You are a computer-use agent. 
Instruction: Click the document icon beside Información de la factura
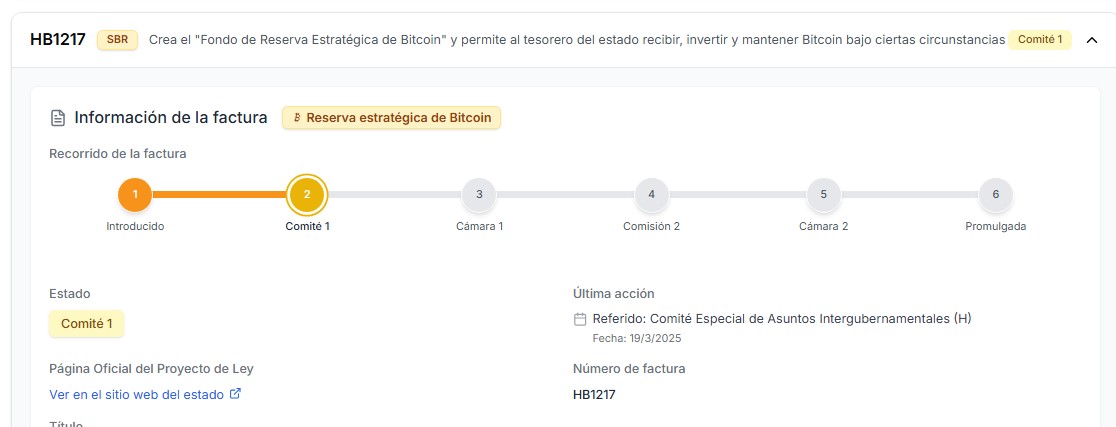tap(58, 118)
